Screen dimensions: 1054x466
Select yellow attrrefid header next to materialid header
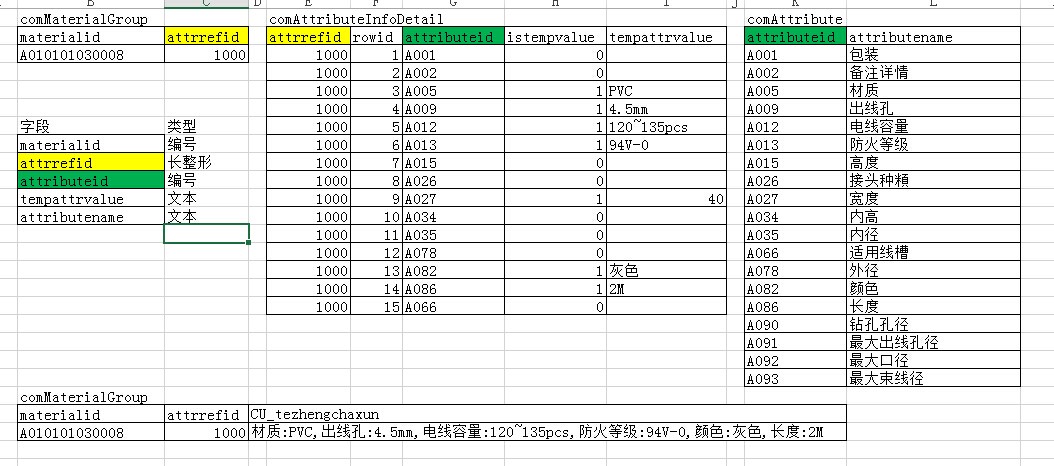click(x=206, y=37)
